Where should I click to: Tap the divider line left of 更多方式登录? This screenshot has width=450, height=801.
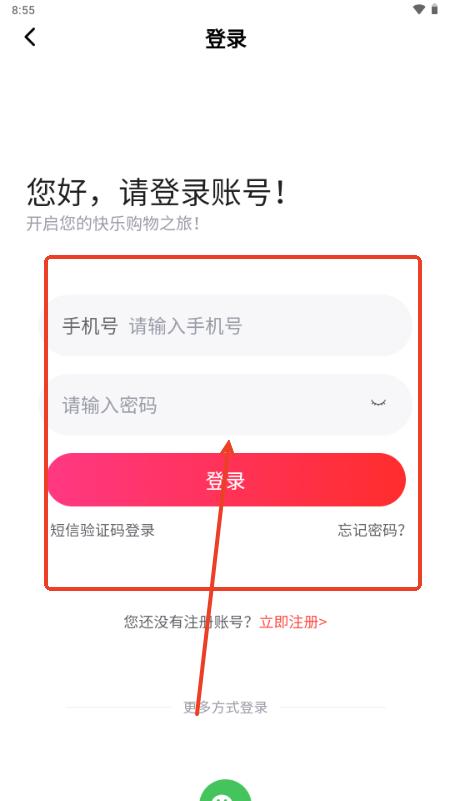pyautogui.click(x=117, y=708)
